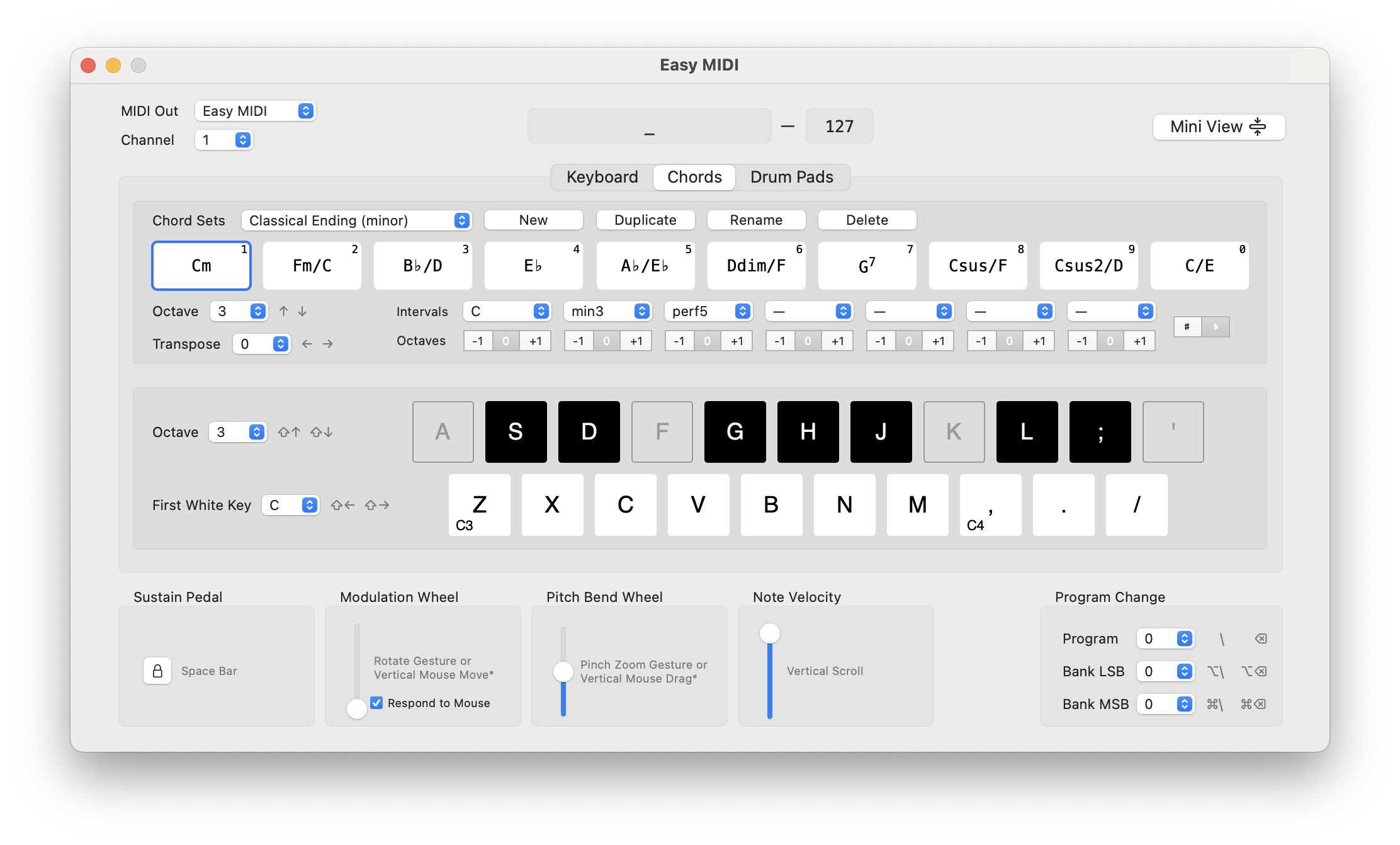Raise chord octave using the up arrow icon
1400x845 pixels.
point(283,310)
